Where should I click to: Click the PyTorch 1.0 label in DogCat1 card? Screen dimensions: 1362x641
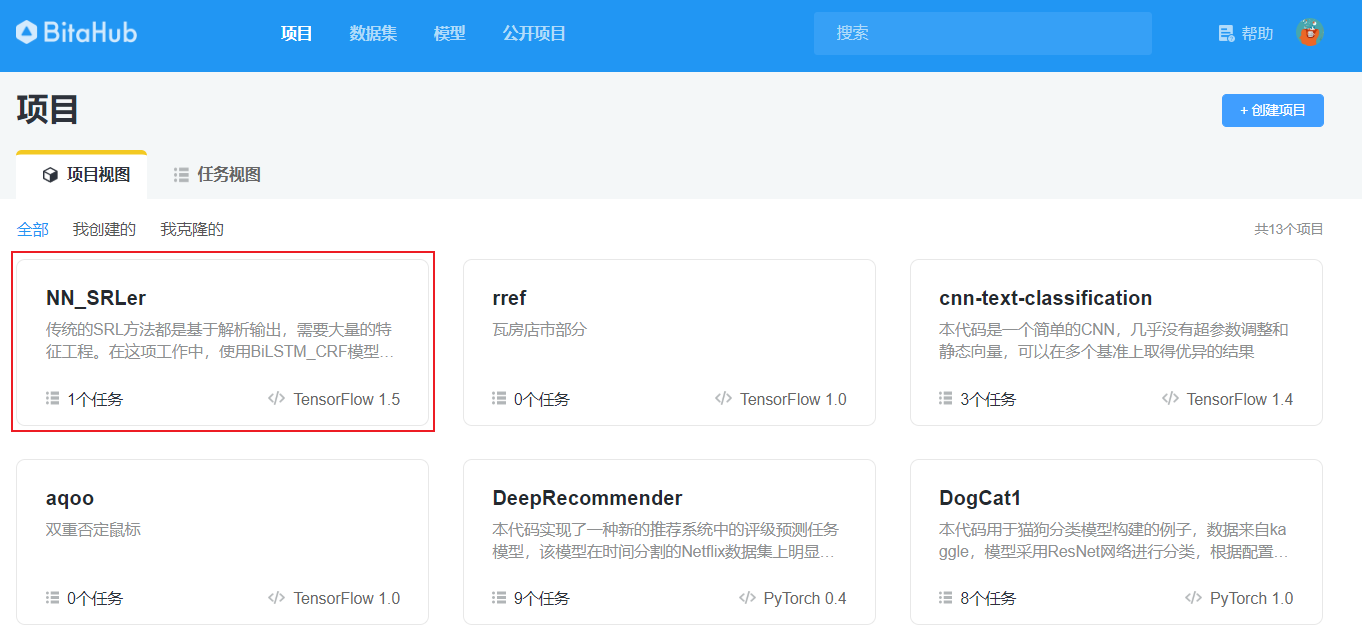[x=1251, y=598]
